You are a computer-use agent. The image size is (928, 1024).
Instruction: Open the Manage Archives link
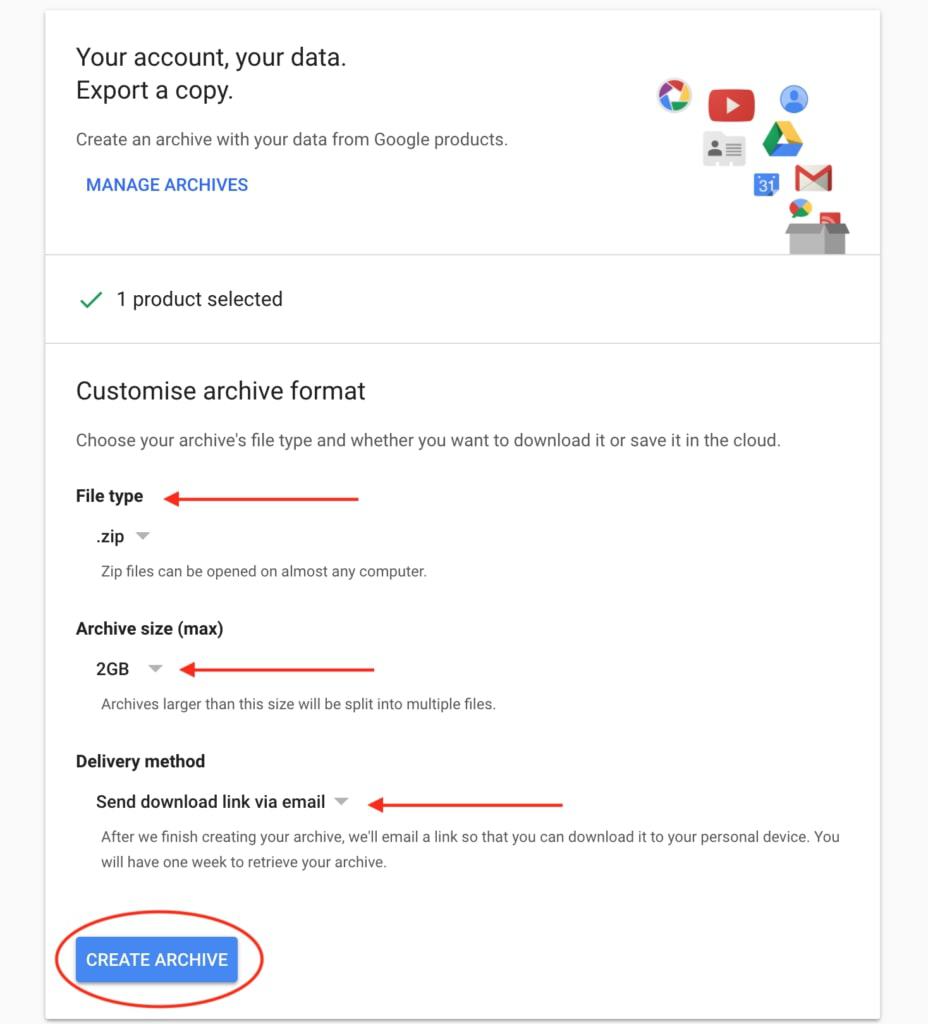click(x=167, y=185)
